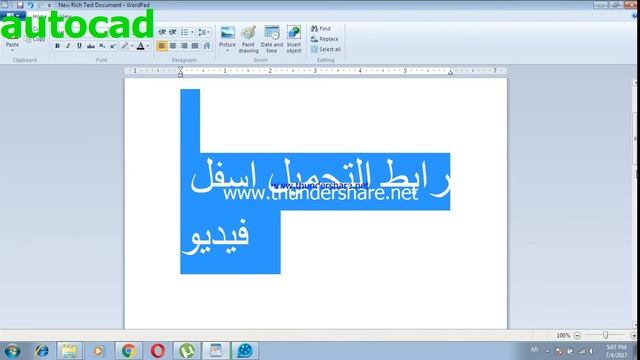Open File Explorer from taskbar
Screen dimensions: 640x360
pyautogui.click(x=69, y=351)
